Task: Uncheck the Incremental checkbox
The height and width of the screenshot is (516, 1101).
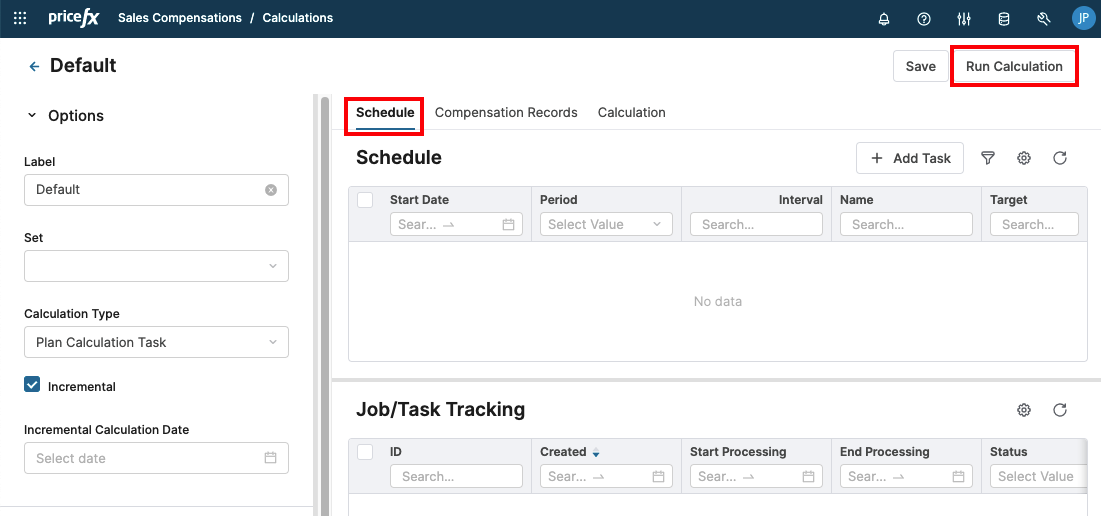Action: click(32, 385)
